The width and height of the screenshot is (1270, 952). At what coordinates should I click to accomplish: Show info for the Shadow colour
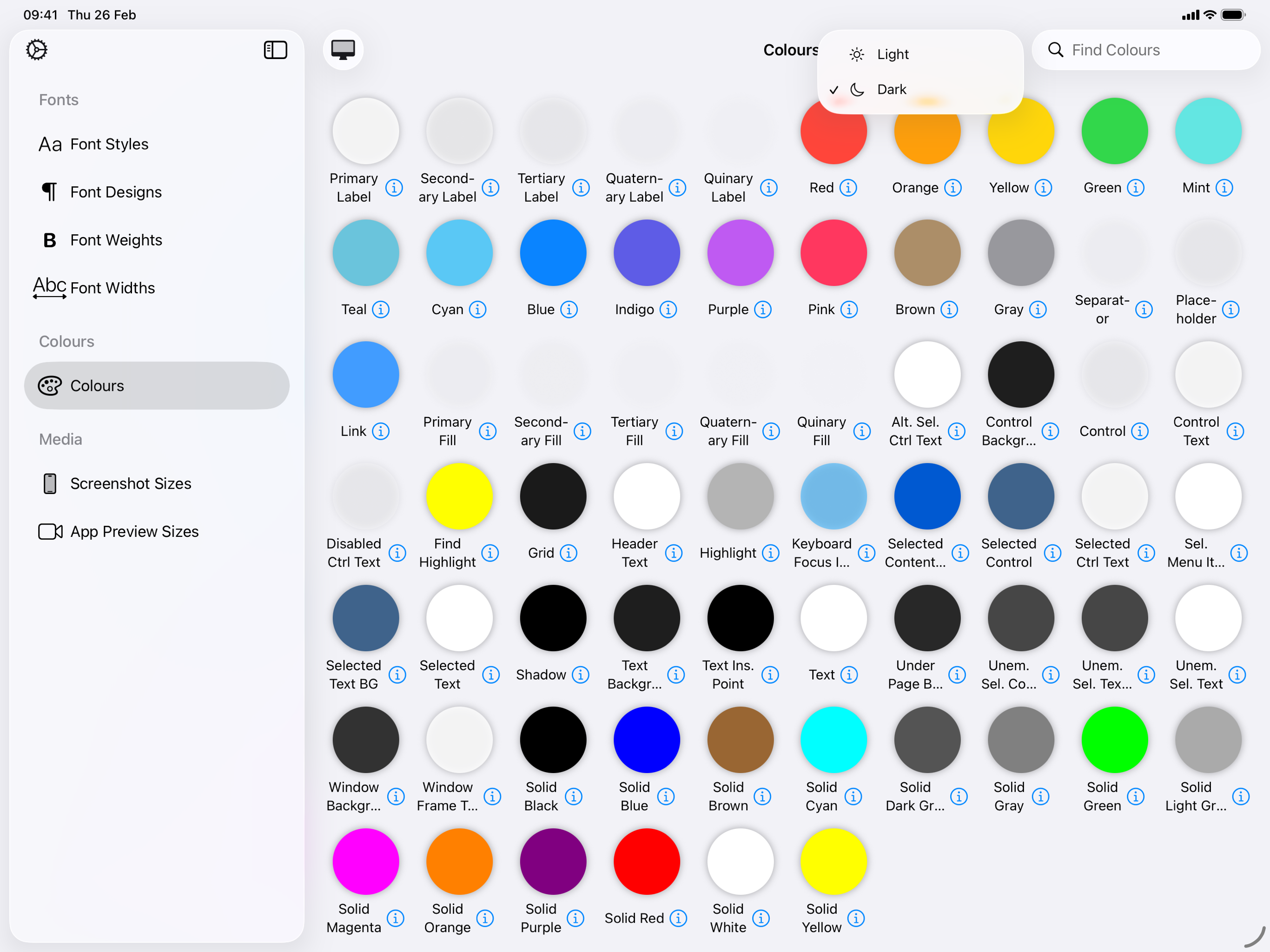click(x=581, y=674)
